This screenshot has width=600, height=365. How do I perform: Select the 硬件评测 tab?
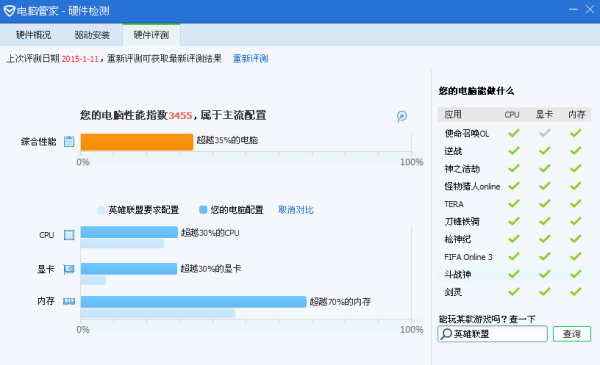point(151,35)
